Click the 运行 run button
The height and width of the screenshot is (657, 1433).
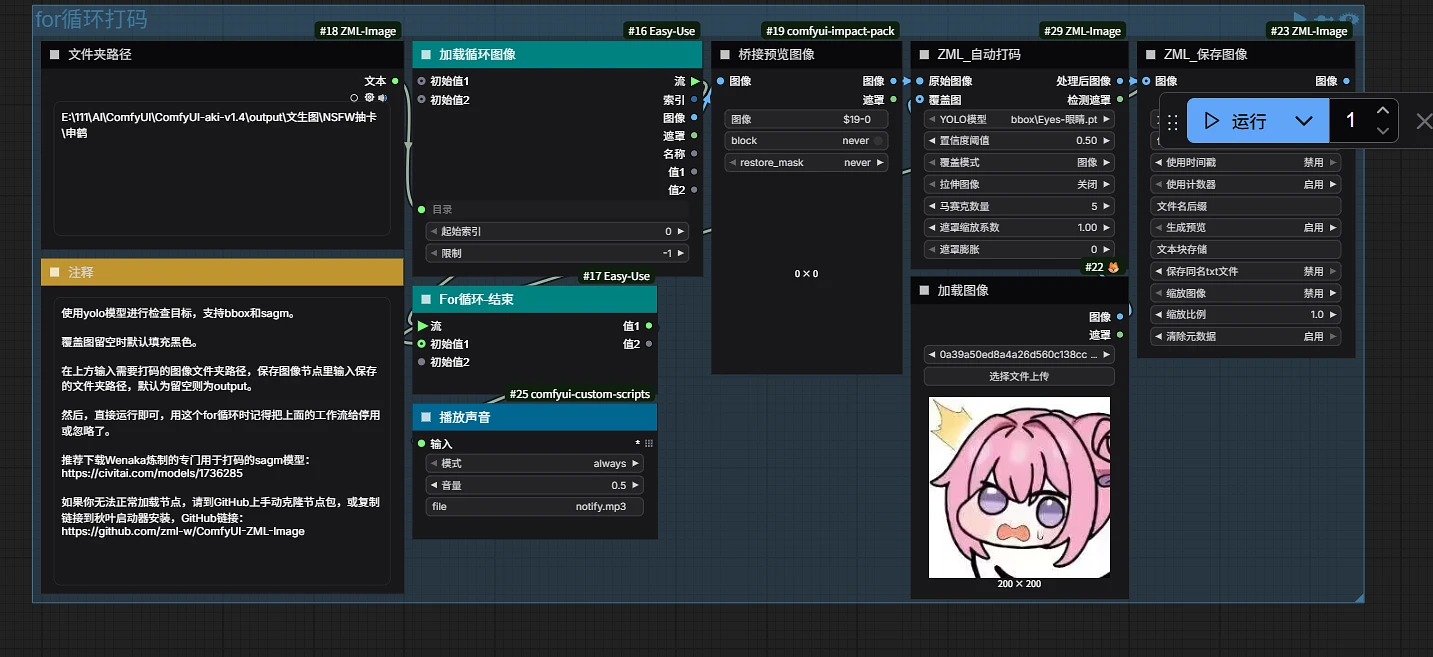[1236, 121]
